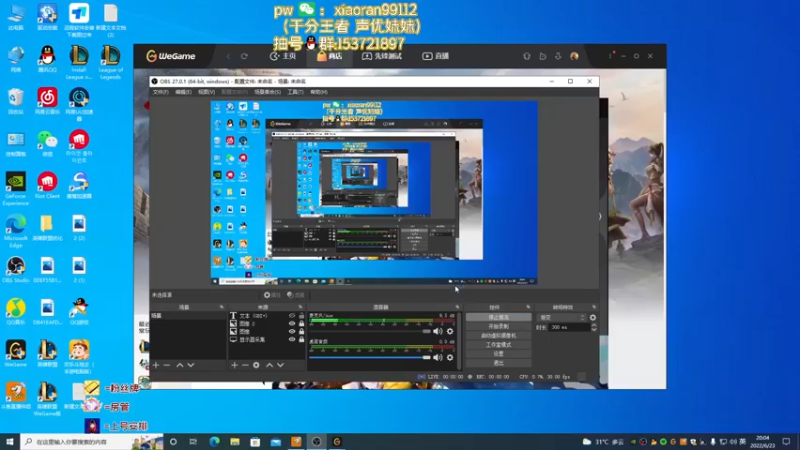Open OBS 编辑(E) menu
Screen dimensions: 800x450
pyautogui.click(x=183, y=92)
